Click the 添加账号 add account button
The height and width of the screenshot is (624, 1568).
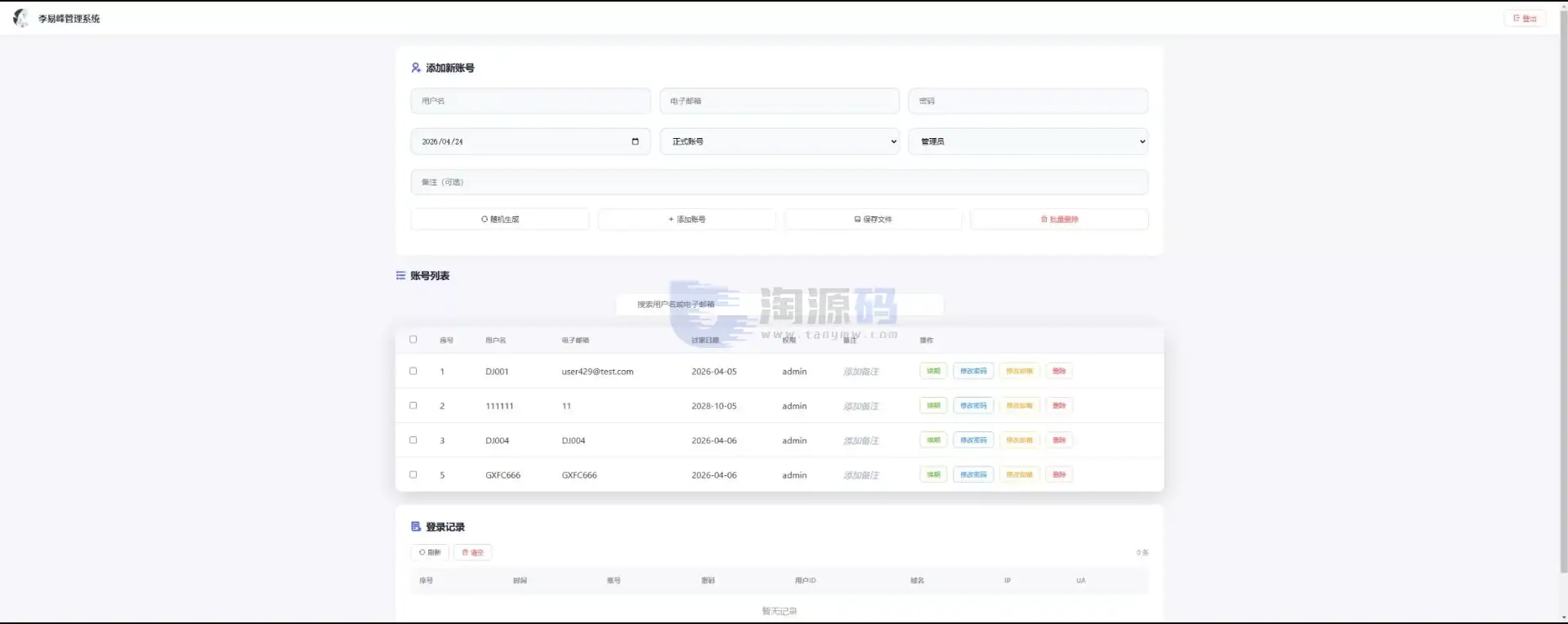click(x=686, y=219)
